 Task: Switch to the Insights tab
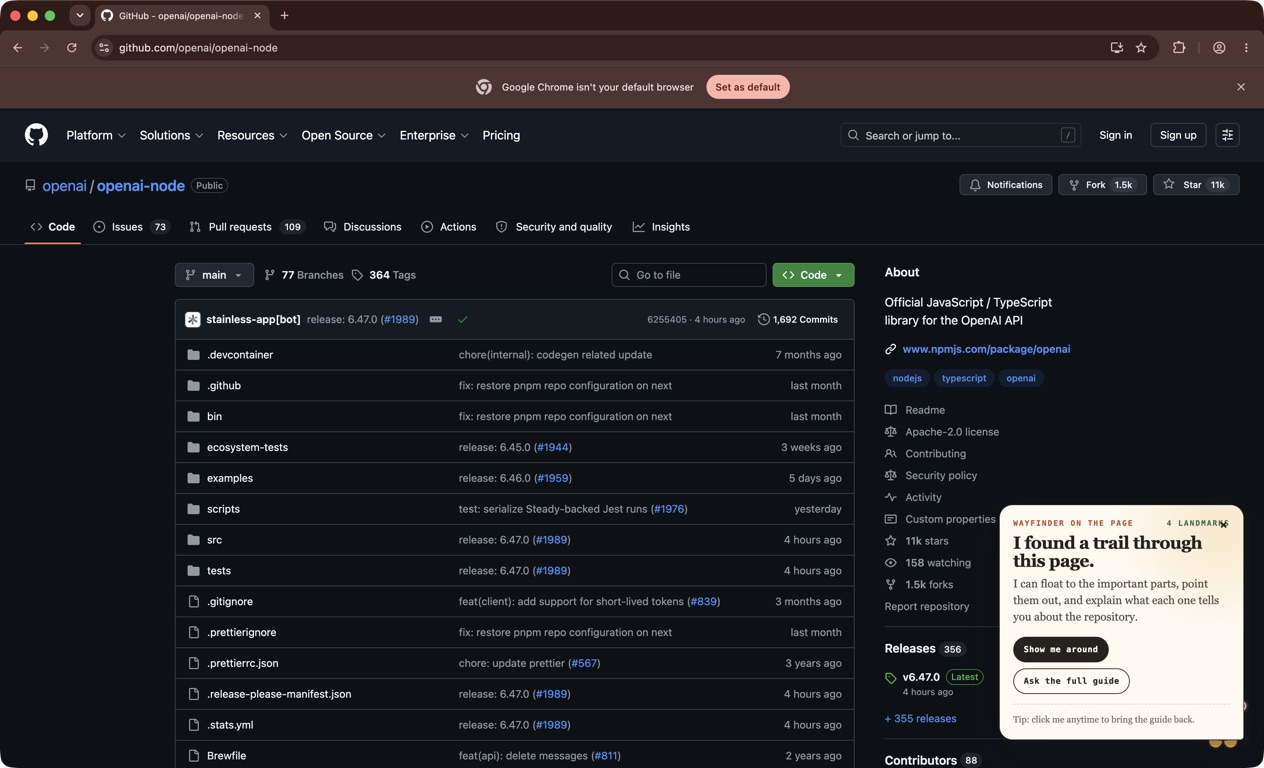click(661, 227)
